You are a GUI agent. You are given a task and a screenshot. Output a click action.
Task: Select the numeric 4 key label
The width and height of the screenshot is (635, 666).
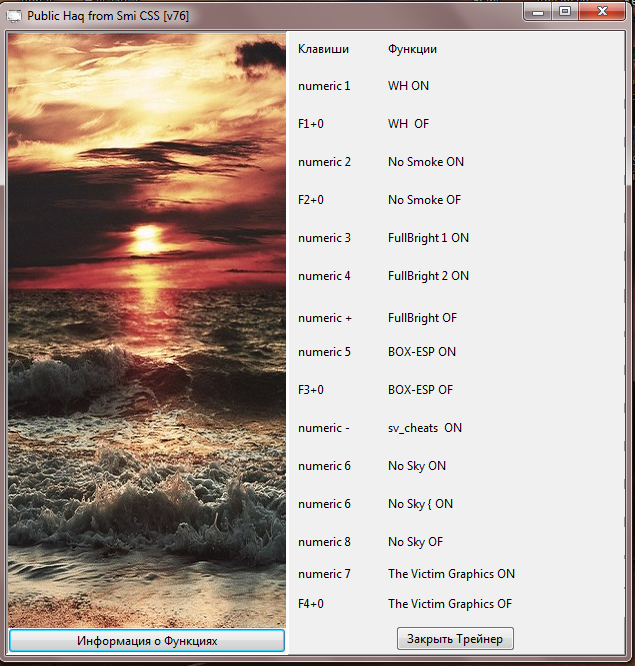(324, 277)
